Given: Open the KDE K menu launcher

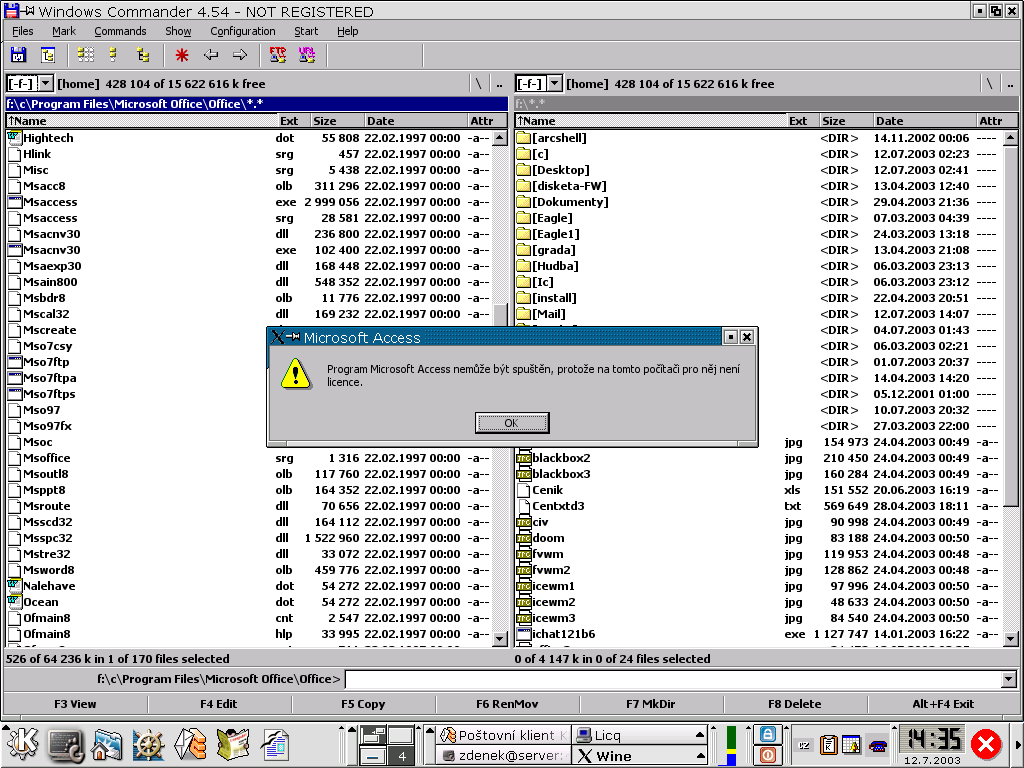Looking at the screenshot, I should click(x=22, y=744).
